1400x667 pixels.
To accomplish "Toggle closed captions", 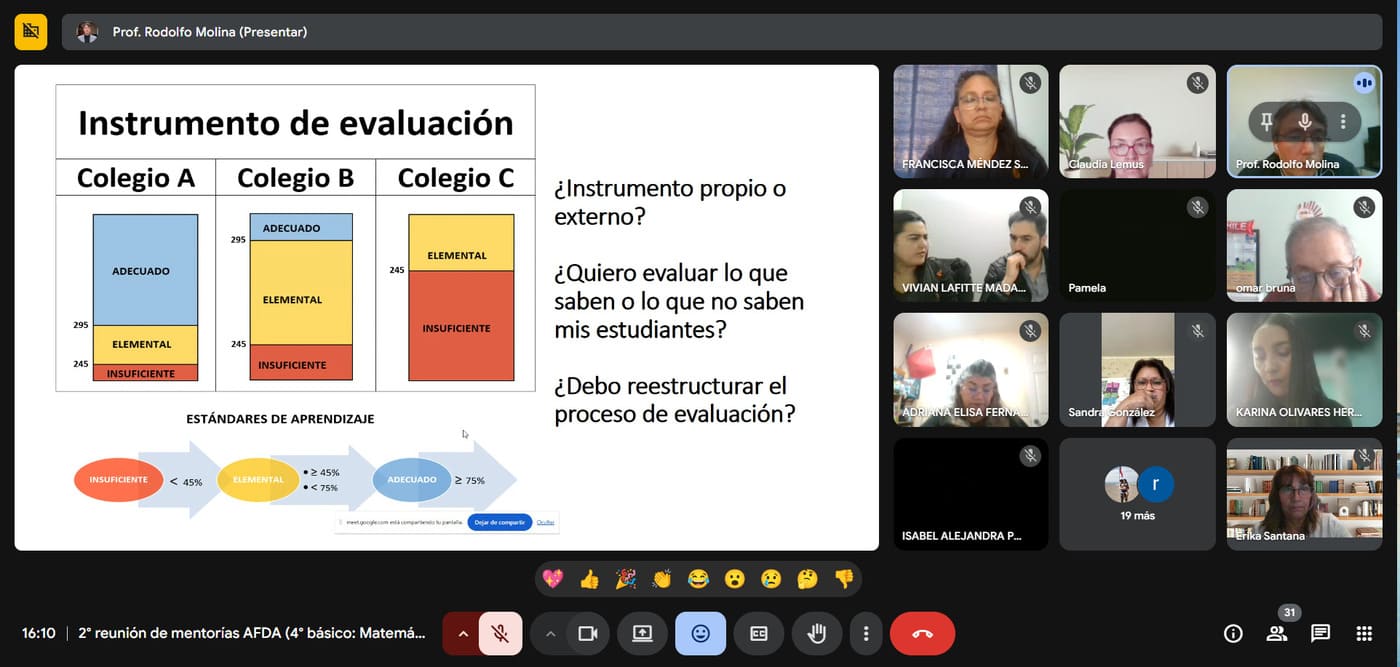I will pos(759,634).
